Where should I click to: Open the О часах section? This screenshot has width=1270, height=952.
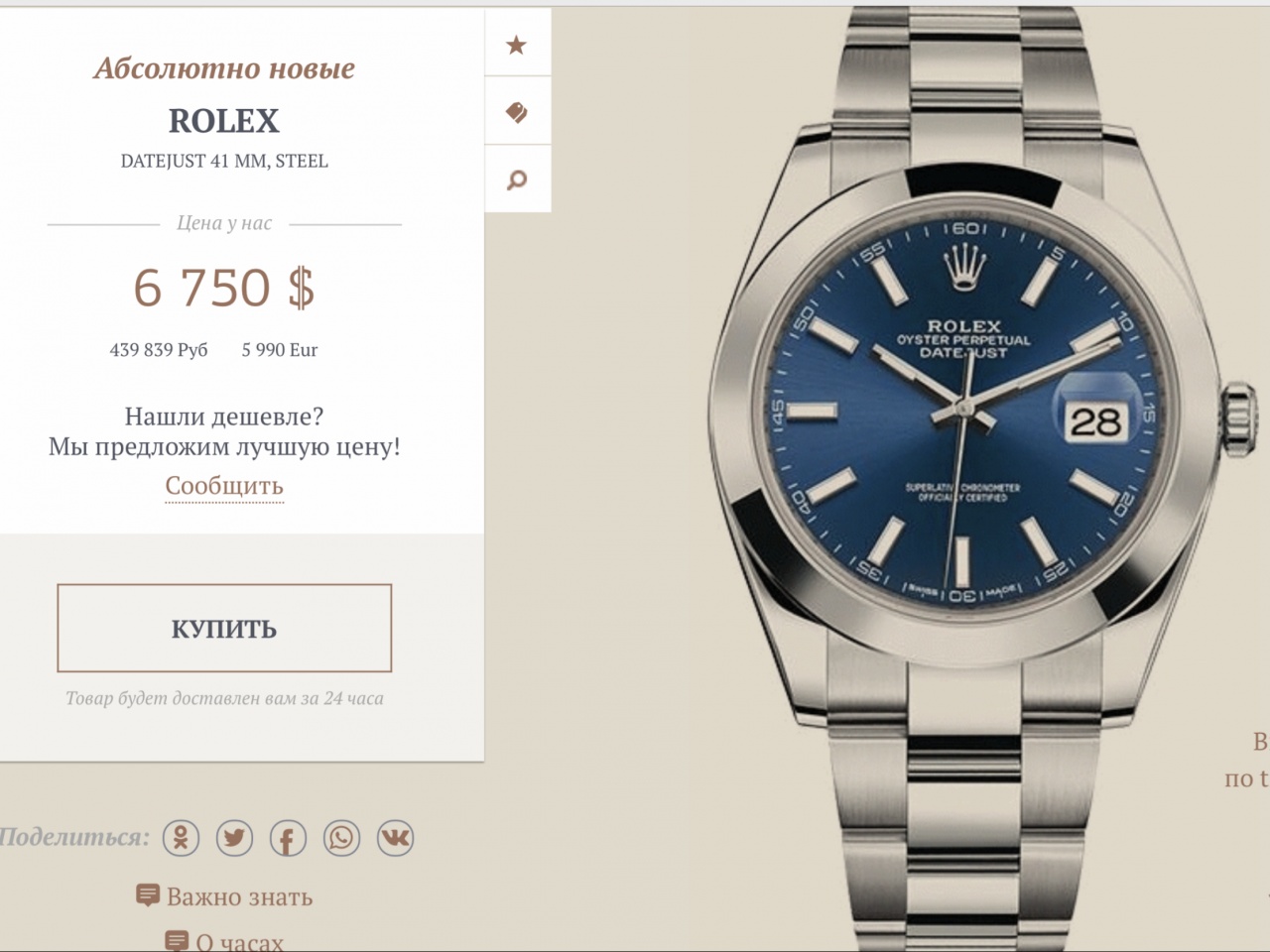(x=239, y=941)
